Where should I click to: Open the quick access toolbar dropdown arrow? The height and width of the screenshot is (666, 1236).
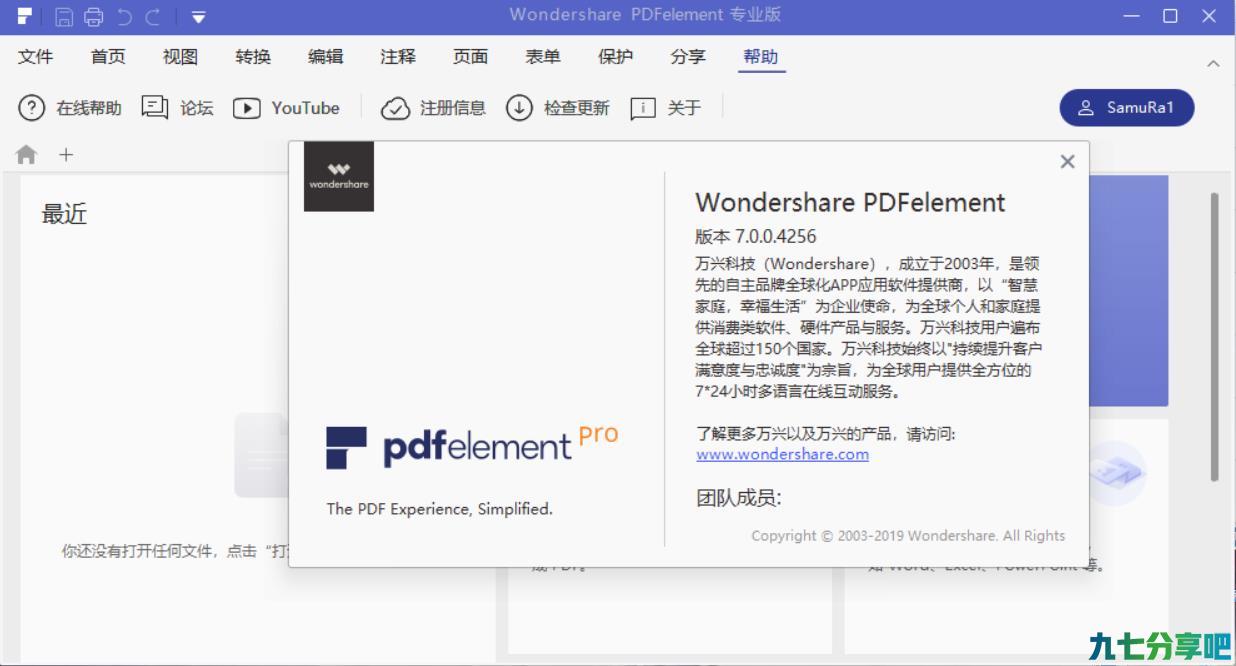click(x=199, y=17)
